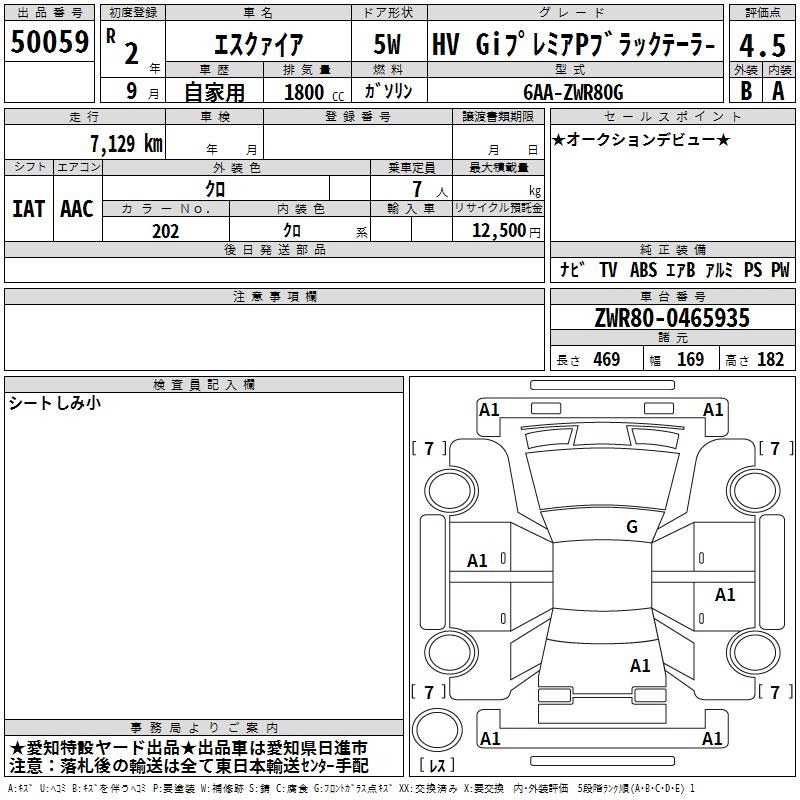Click color number 202
The width and height of the screenshot is (800, 800).
(165, 231)
